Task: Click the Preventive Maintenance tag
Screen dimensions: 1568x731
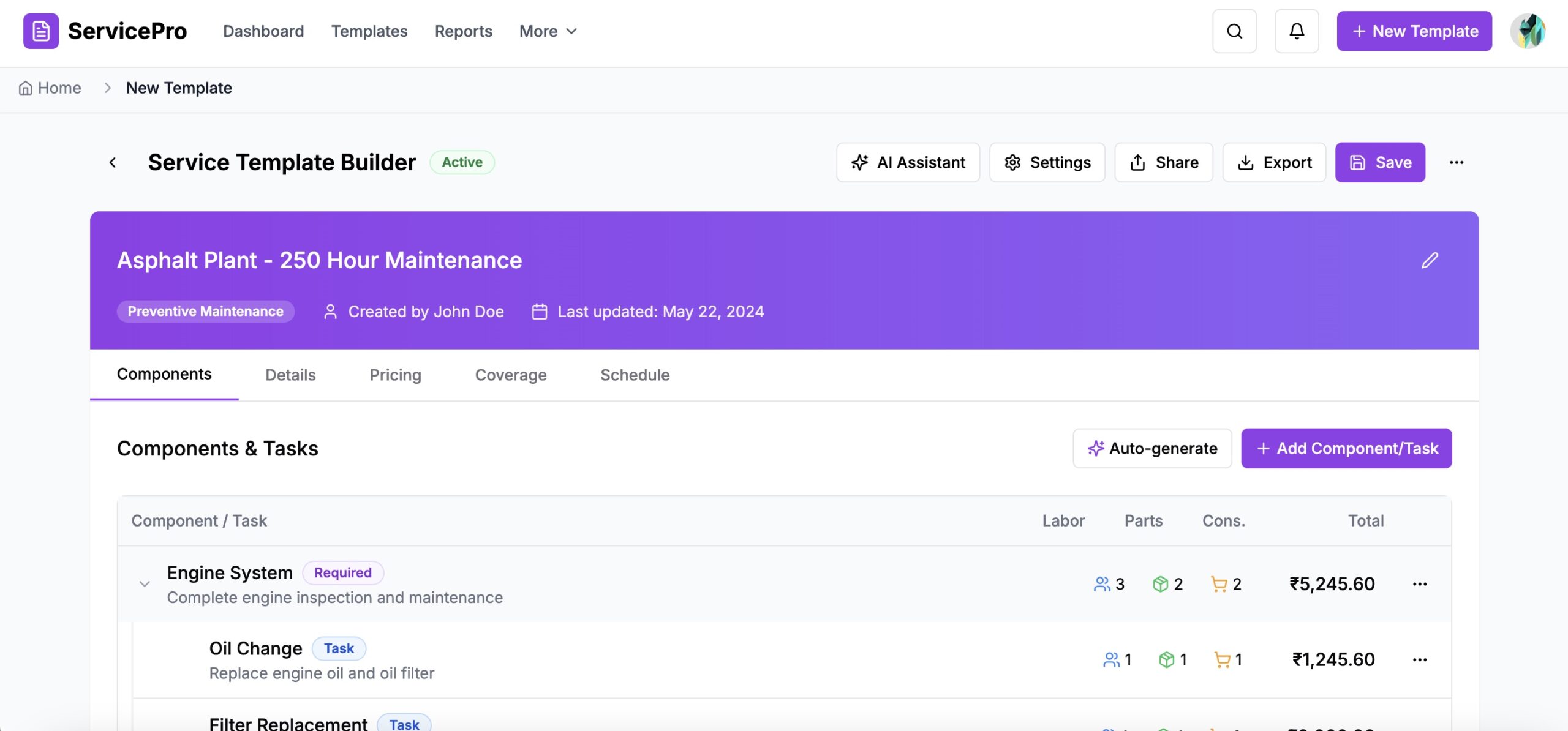Action: click(206, 312)
